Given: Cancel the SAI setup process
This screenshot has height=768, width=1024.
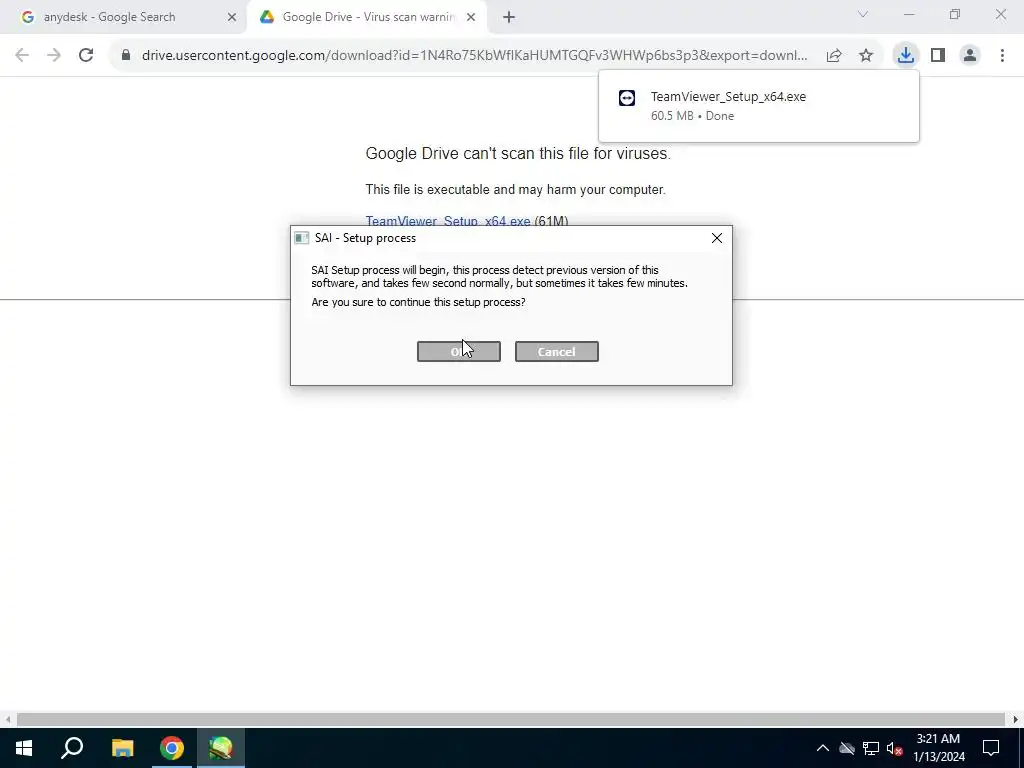Looking at the screenshot, I should pos(556,351).
